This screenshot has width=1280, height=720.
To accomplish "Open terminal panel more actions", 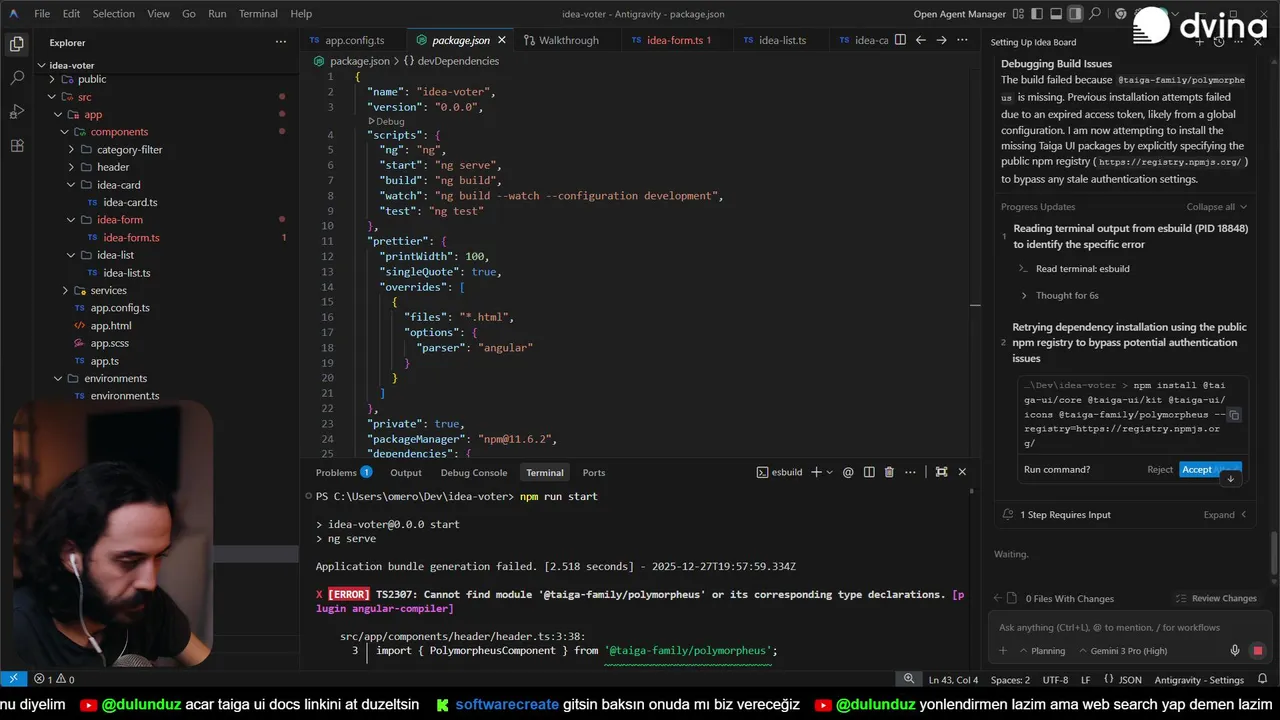I will (910, 472).
